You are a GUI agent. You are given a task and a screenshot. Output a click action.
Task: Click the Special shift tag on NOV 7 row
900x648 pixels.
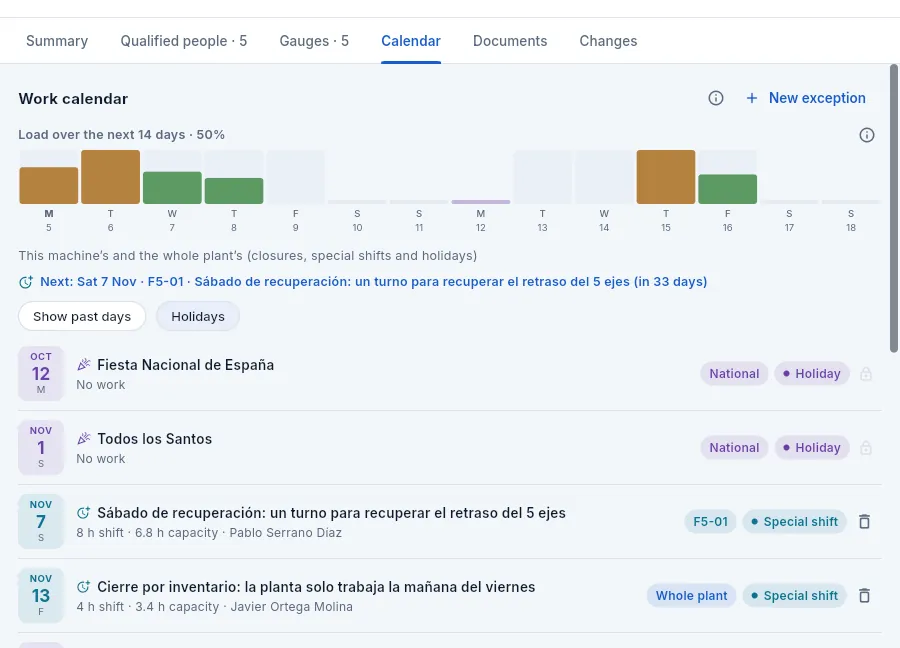(x=794, y=522)
